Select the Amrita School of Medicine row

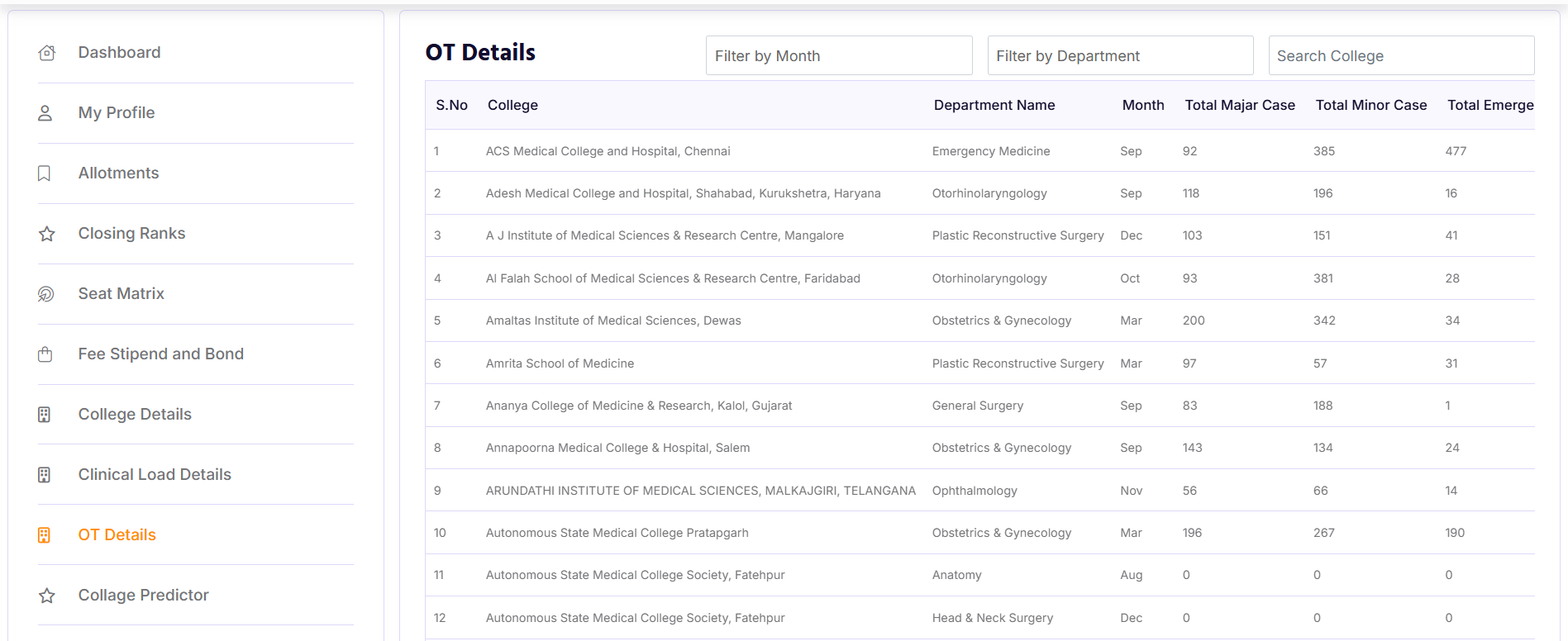coord(560,363)
